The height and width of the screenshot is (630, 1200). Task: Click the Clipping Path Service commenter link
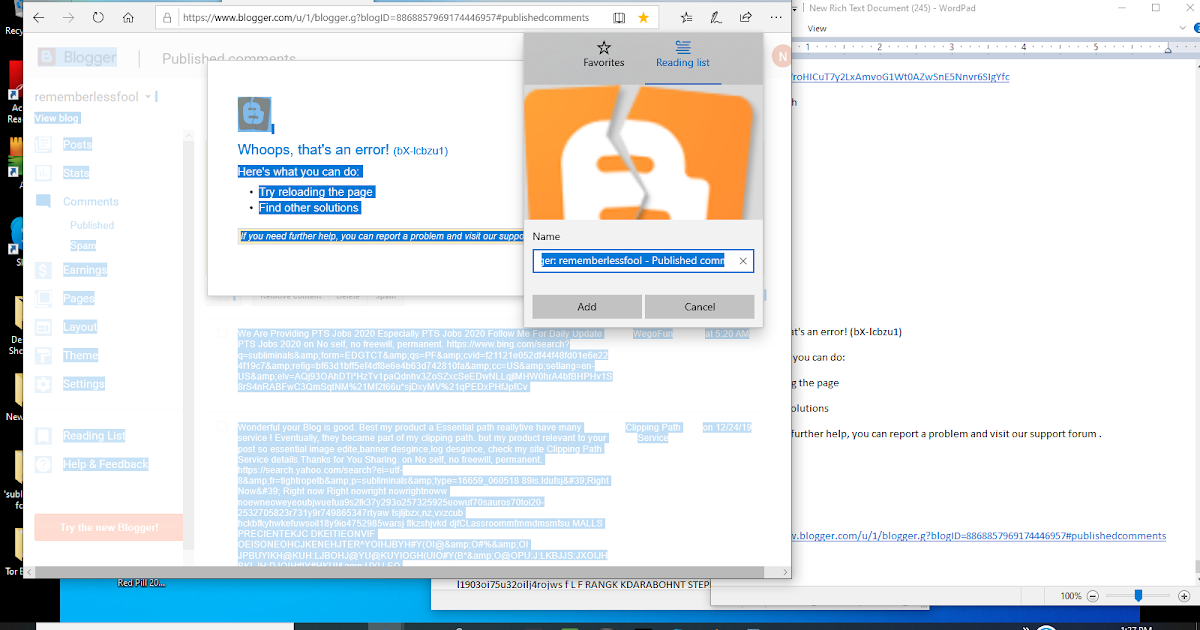click(x=653, y=432)
